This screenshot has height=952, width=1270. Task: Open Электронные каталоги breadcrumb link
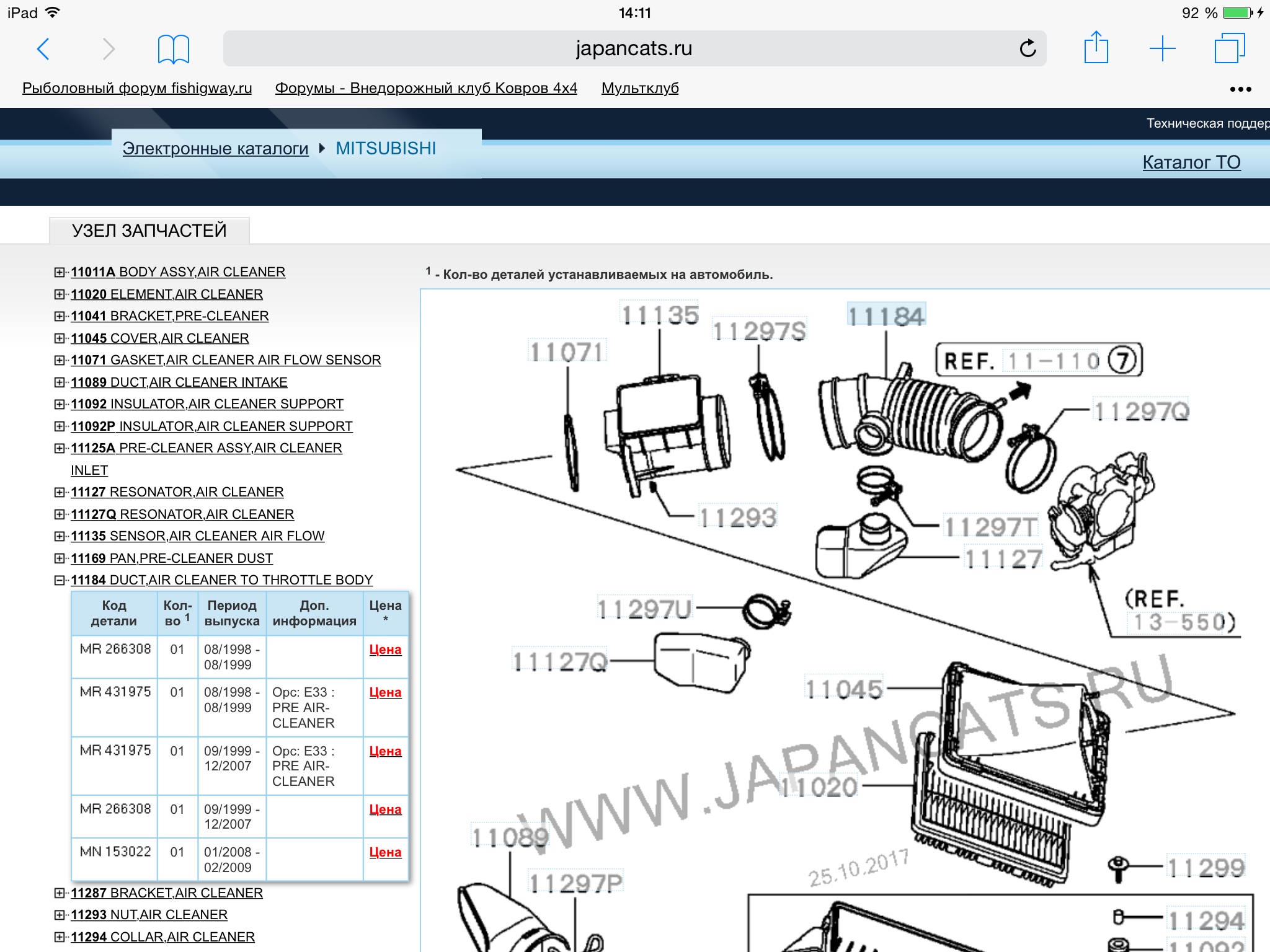[215, 149]
